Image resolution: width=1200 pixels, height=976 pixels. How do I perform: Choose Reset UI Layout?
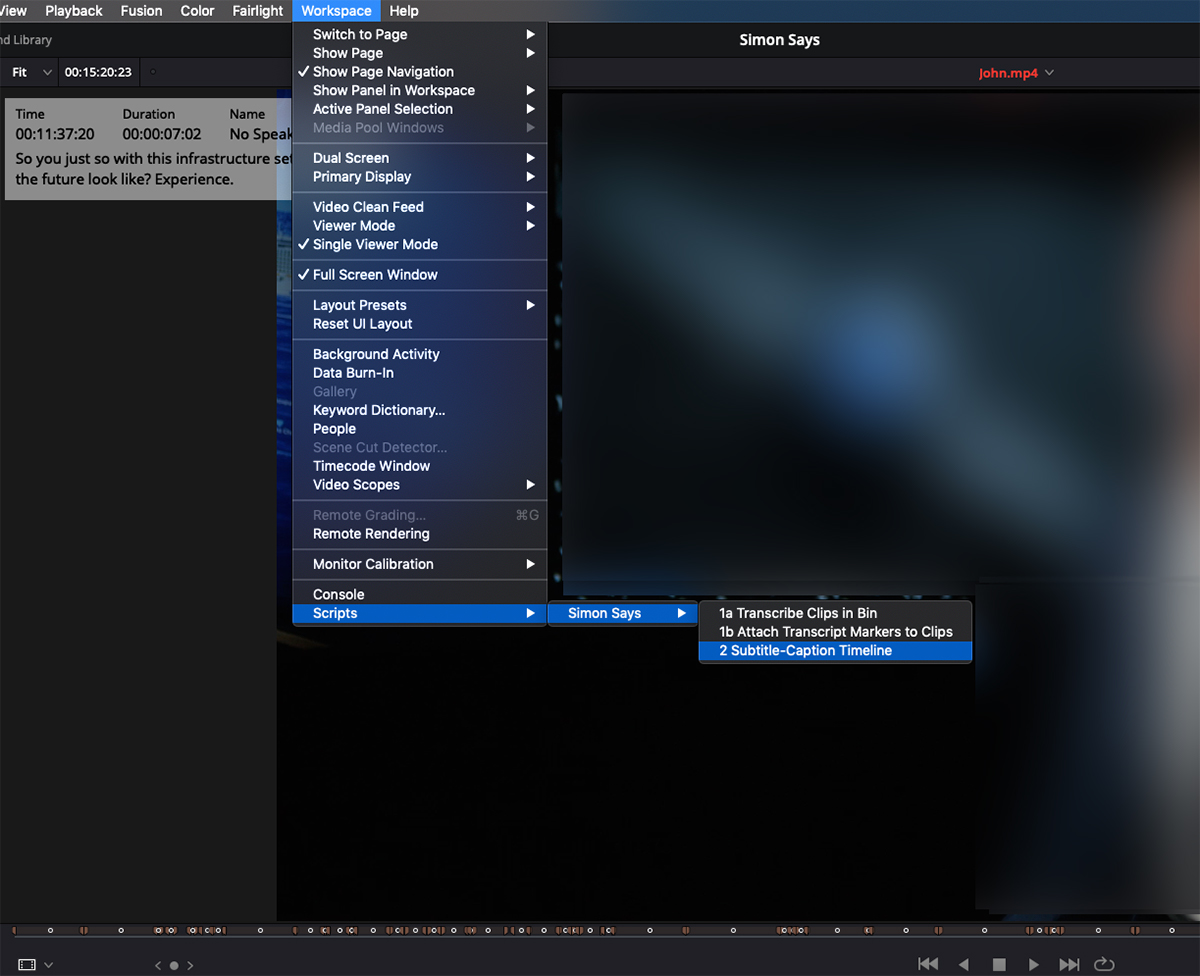[420, 324]
